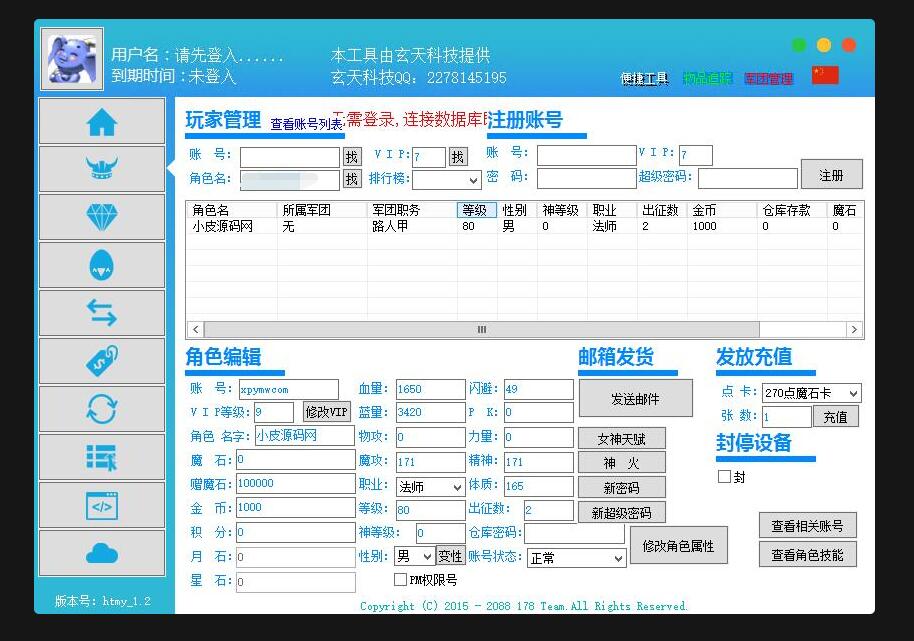
Task: Click the 发送邮件 button
Action: tap(635, 398)
